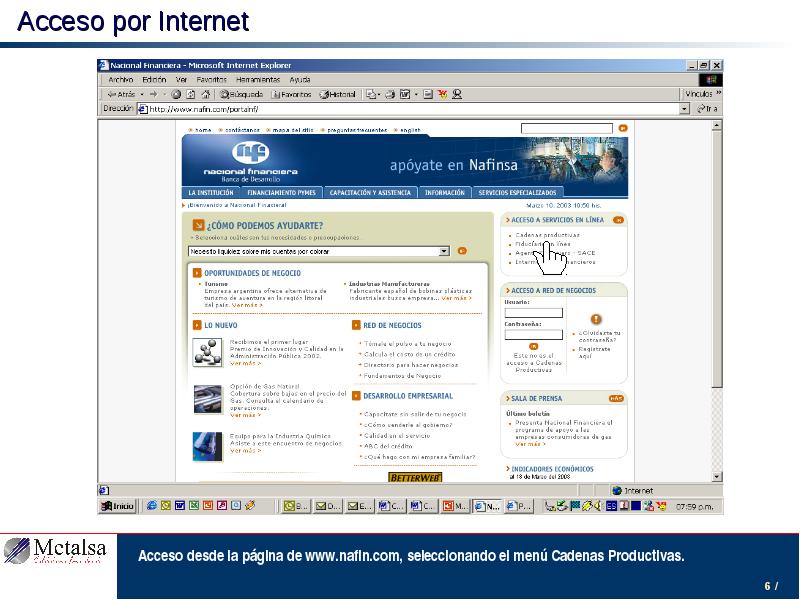Click the orange exclamation icon in login panel
This screenshot has width=800, height=600.
click(x=596, y=319)
